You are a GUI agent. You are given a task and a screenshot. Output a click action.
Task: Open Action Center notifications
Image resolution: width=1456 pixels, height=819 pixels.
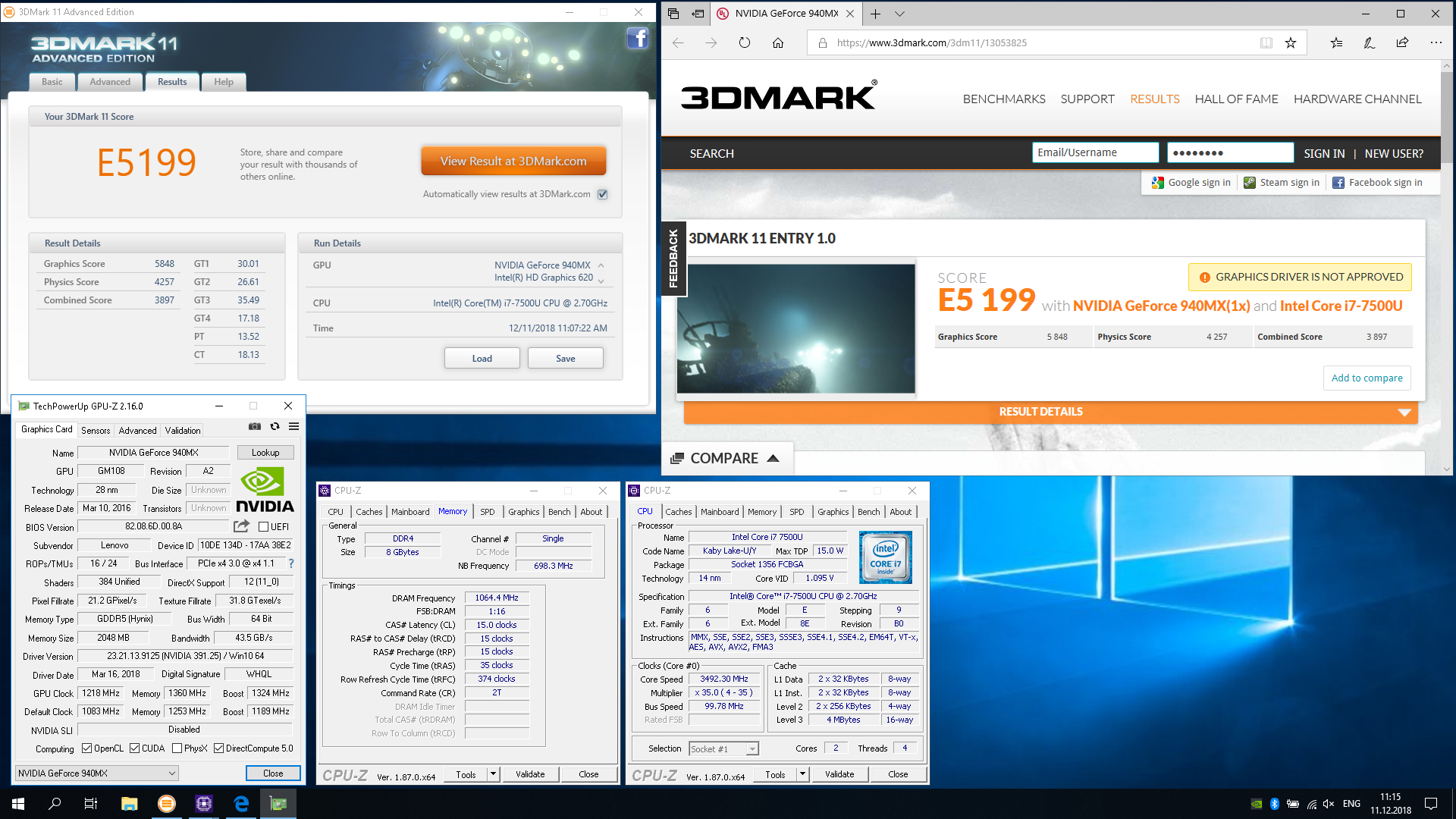1430,804
